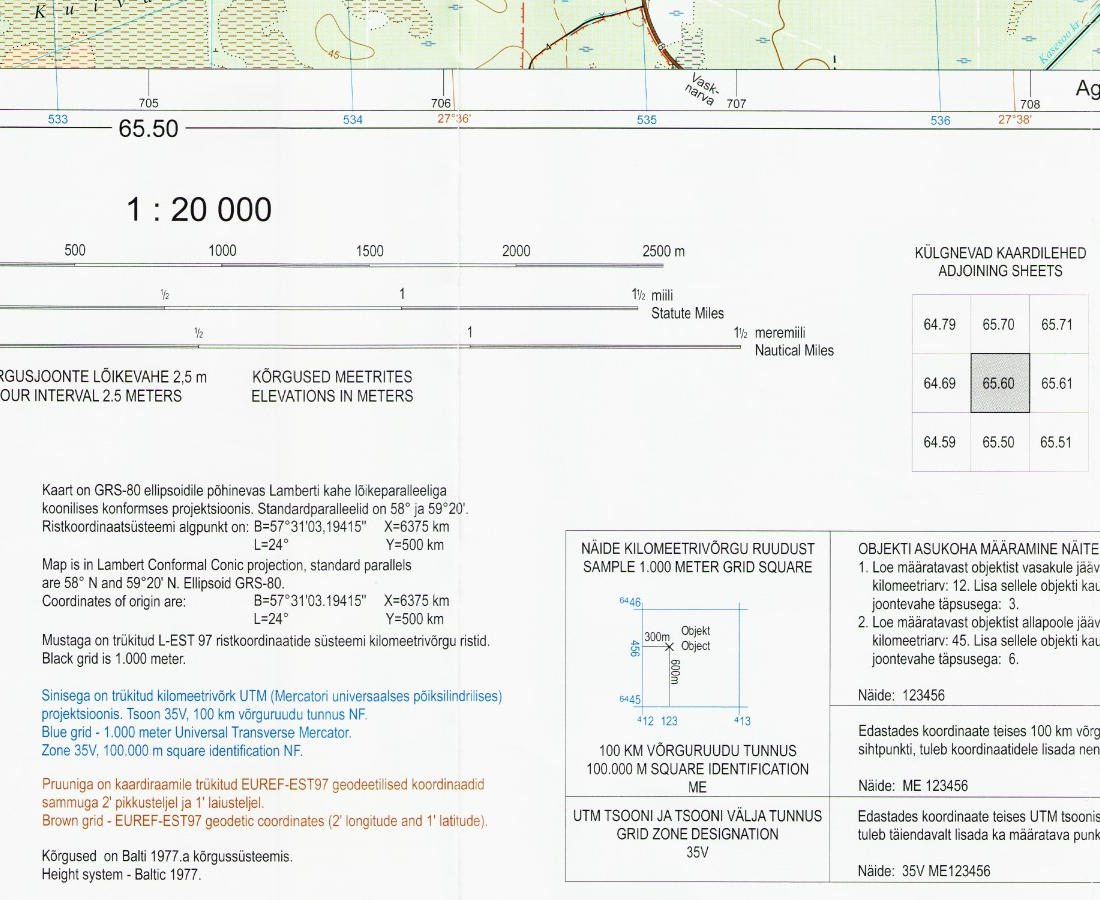Select the 65.51 adjoining sheet cell
This screenshot has width=1100, height=900.
[1057, 442]
